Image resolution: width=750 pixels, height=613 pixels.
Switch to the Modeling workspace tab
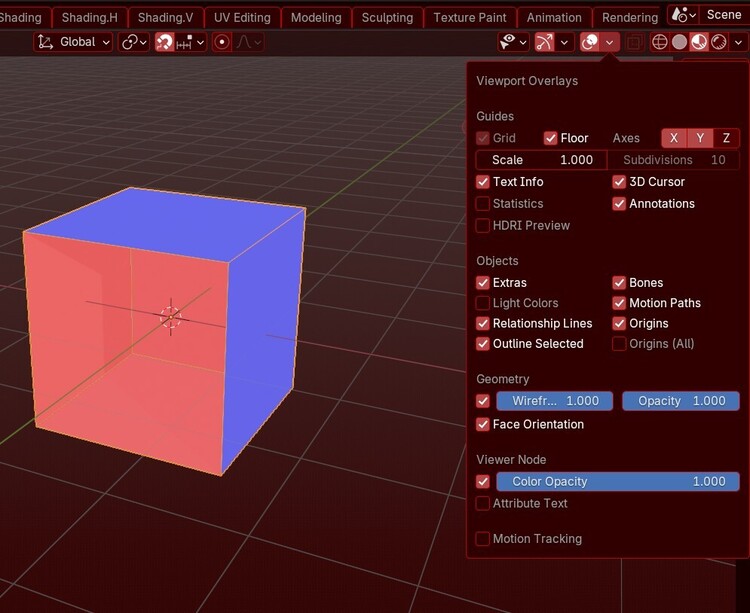(x=316, y=18)
